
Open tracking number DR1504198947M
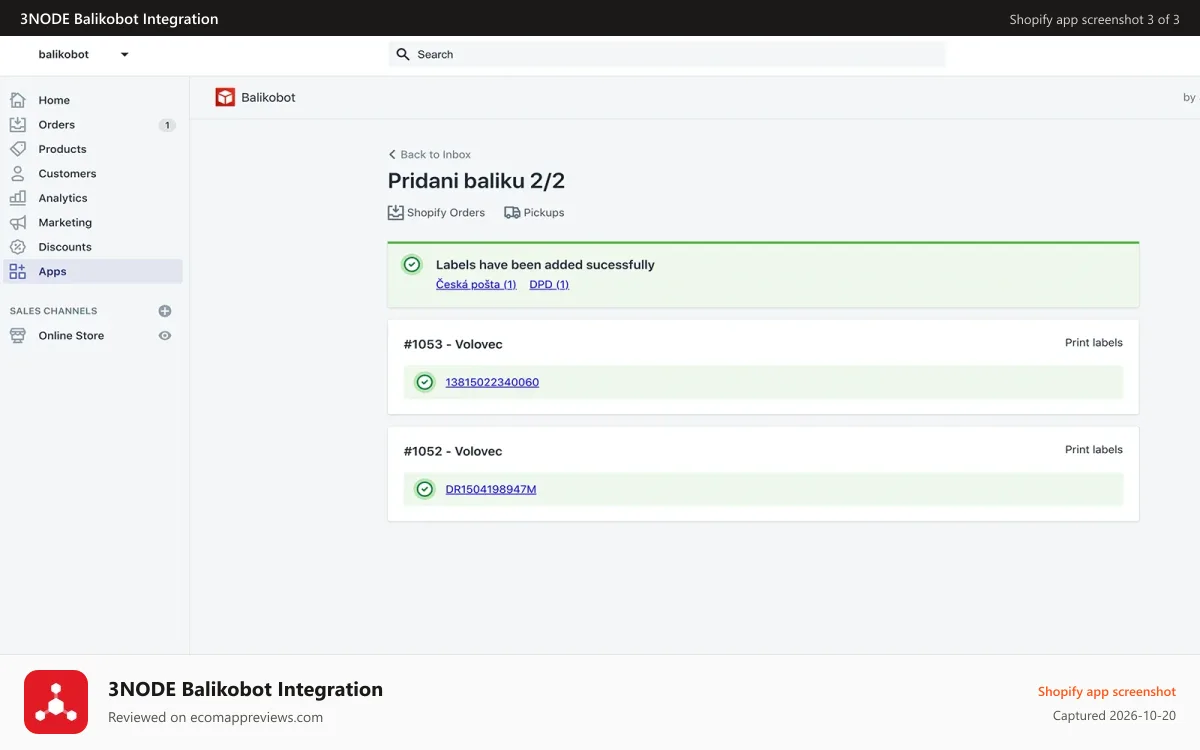[491, 489]
